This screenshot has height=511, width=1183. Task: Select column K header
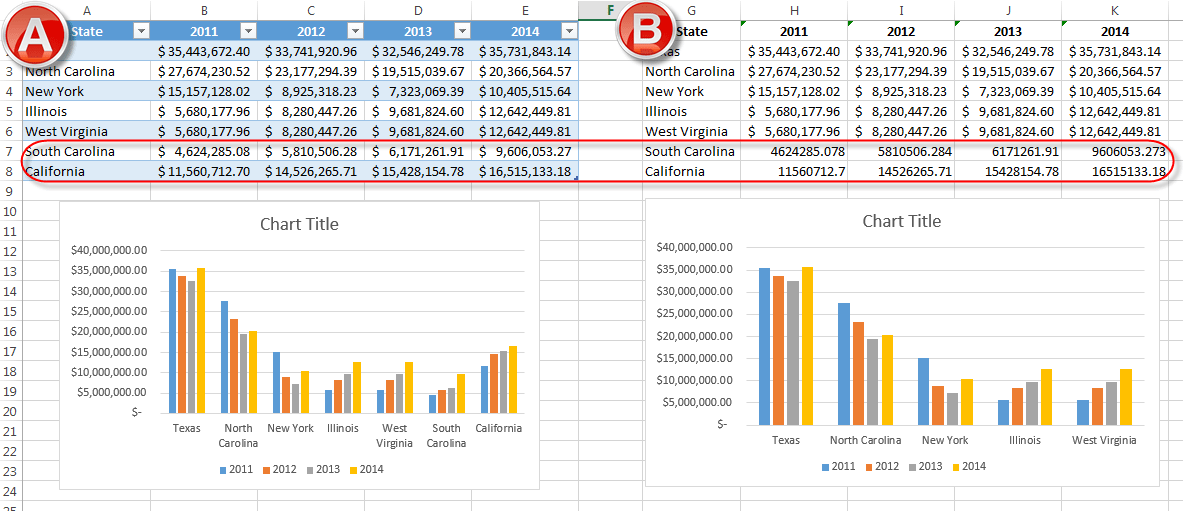coord(1115,11)
